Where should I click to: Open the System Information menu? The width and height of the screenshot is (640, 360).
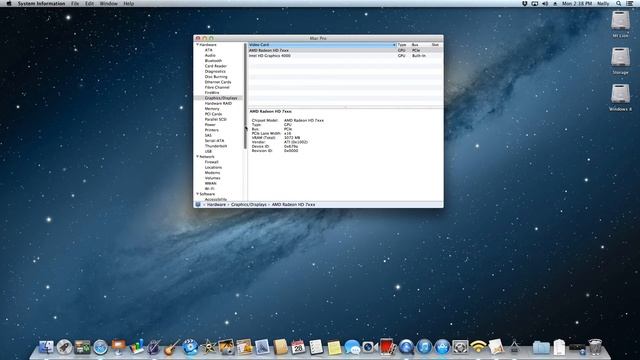point(41,4)
